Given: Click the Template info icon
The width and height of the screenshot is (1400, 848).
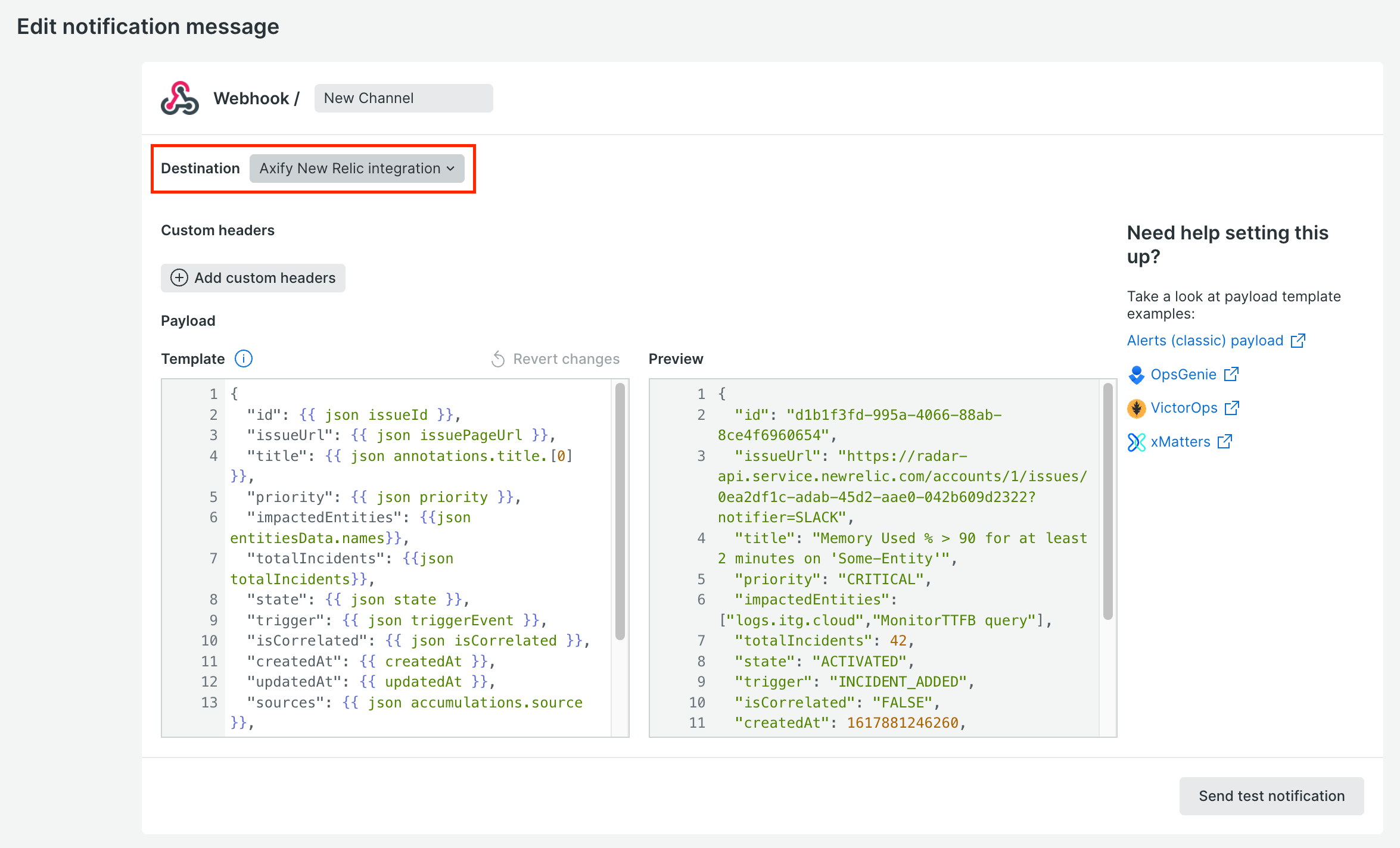Looking at the screenshot, I should coord(244,358).
